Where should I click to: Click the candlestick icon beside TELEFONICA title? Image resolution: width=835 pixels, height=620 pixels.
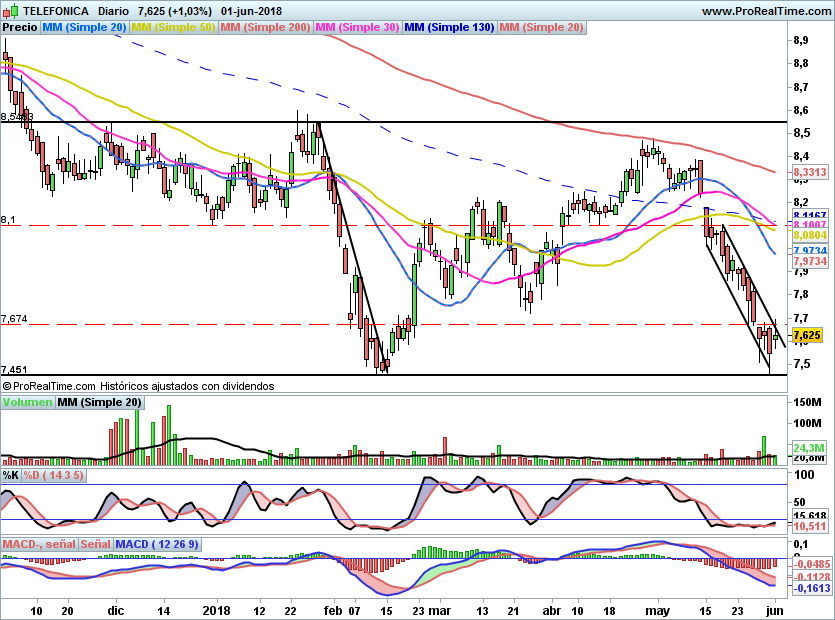click(10, 10)
